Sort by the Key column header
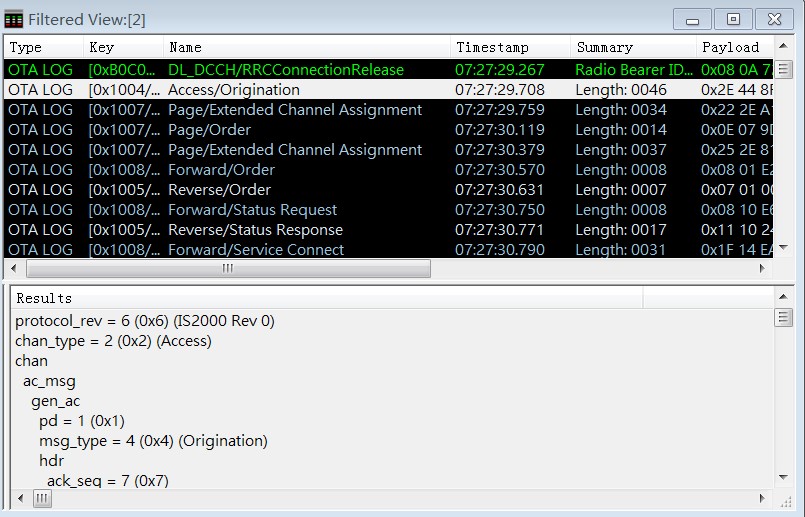Viewport: 805px width, 517px height. point(123,47)
